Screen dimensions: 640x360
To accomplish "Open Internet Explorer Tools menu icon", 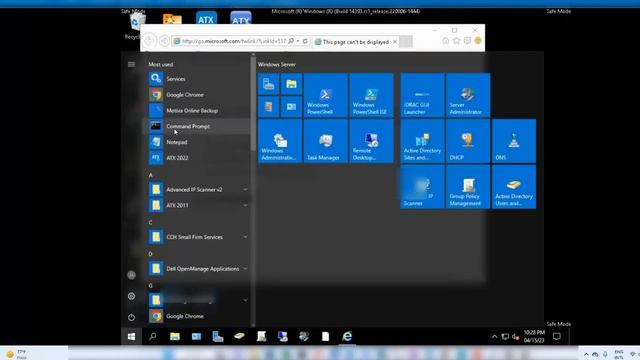I will 467,41.
